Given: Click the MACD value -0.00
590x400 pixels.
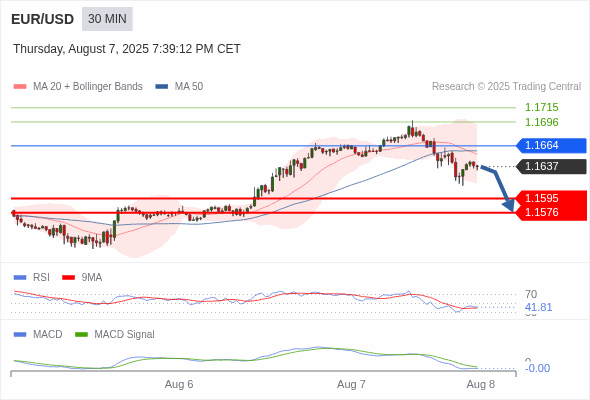Looking at the screenshot, I should [x=537, y=368].
